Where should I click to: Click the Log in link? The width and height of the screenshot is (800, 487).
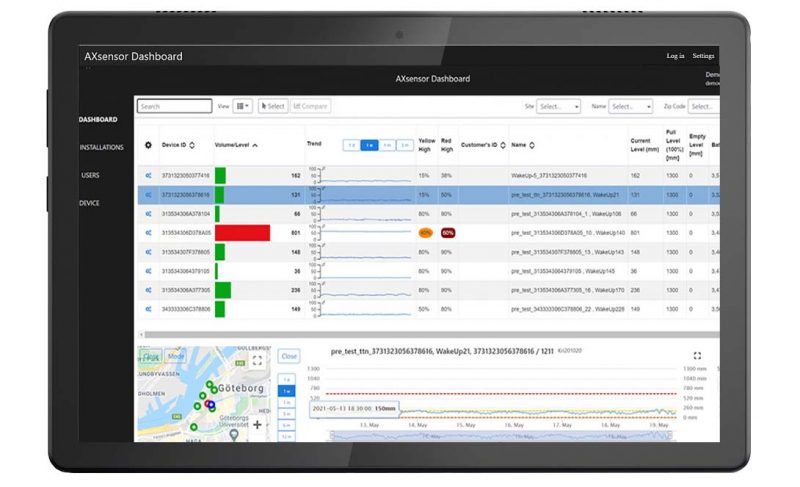point(675,56)
